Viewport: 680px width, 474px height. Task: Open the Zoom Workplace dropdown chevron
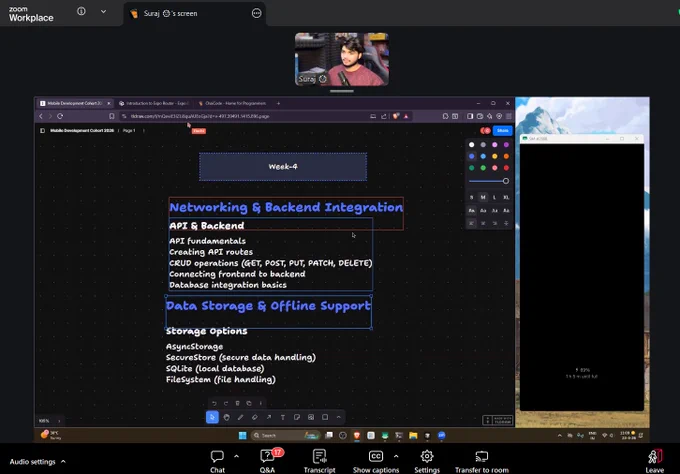coord(103,12)
